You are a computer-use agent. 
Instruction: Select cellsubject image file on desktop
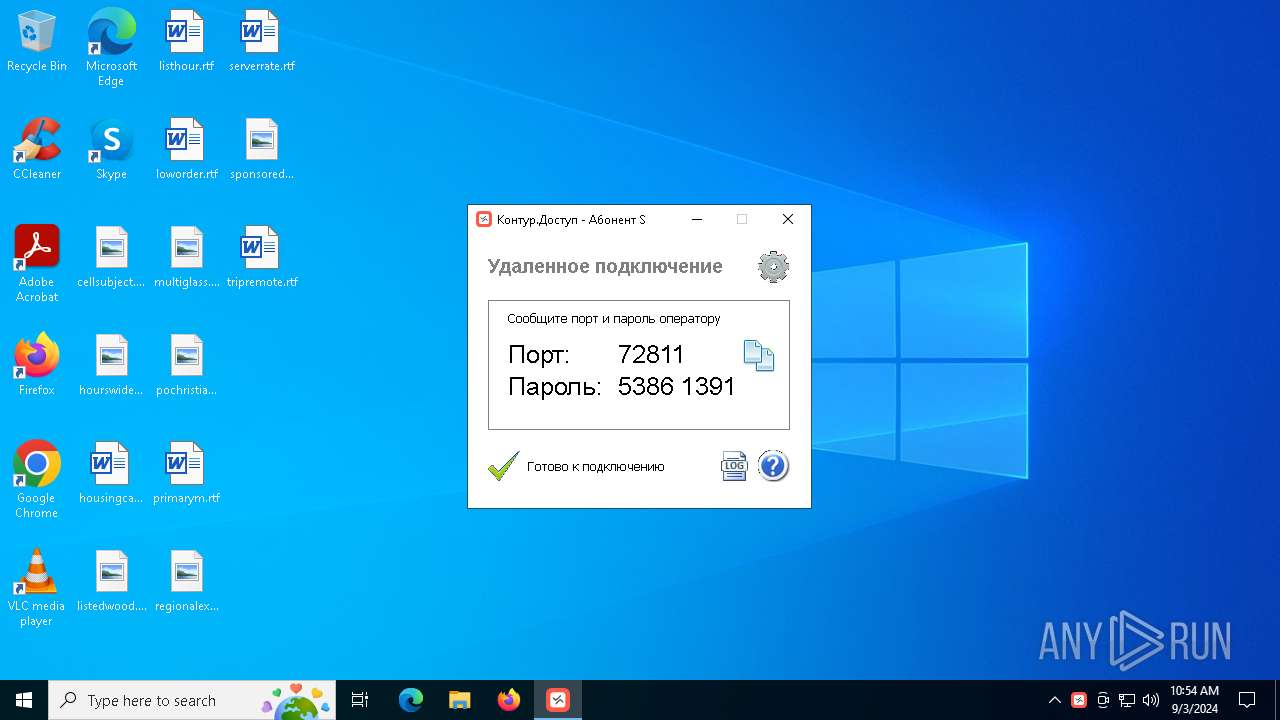[111, 258]
